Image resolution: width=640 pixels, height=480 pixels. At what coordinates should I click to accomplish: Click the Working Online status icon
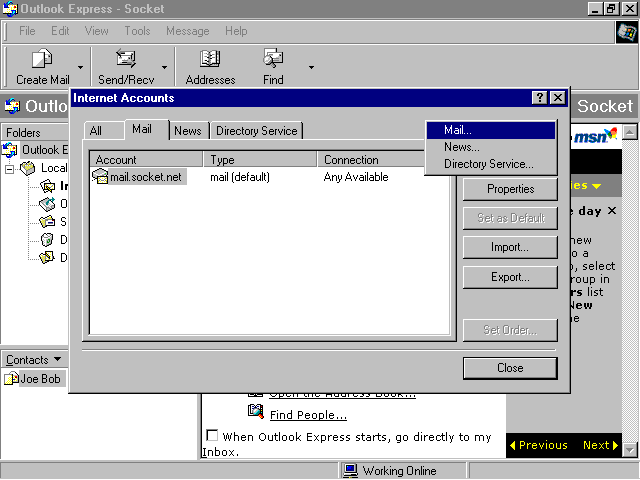pyautogui.click(x=350, y=471)
